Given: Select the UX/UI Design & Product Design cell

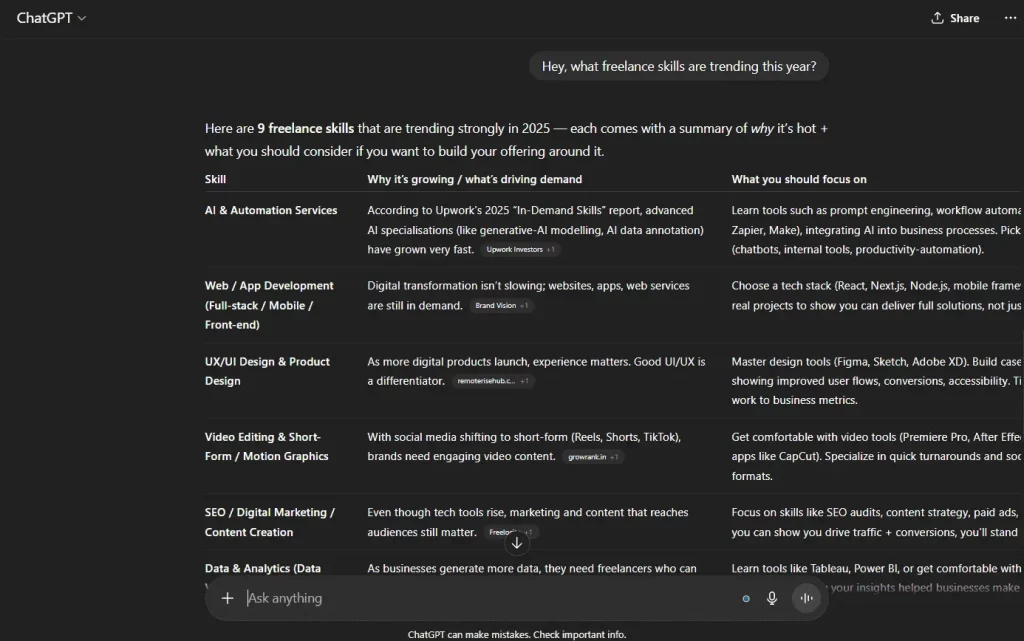Looking at the screenshot, I should click(267, 371).
